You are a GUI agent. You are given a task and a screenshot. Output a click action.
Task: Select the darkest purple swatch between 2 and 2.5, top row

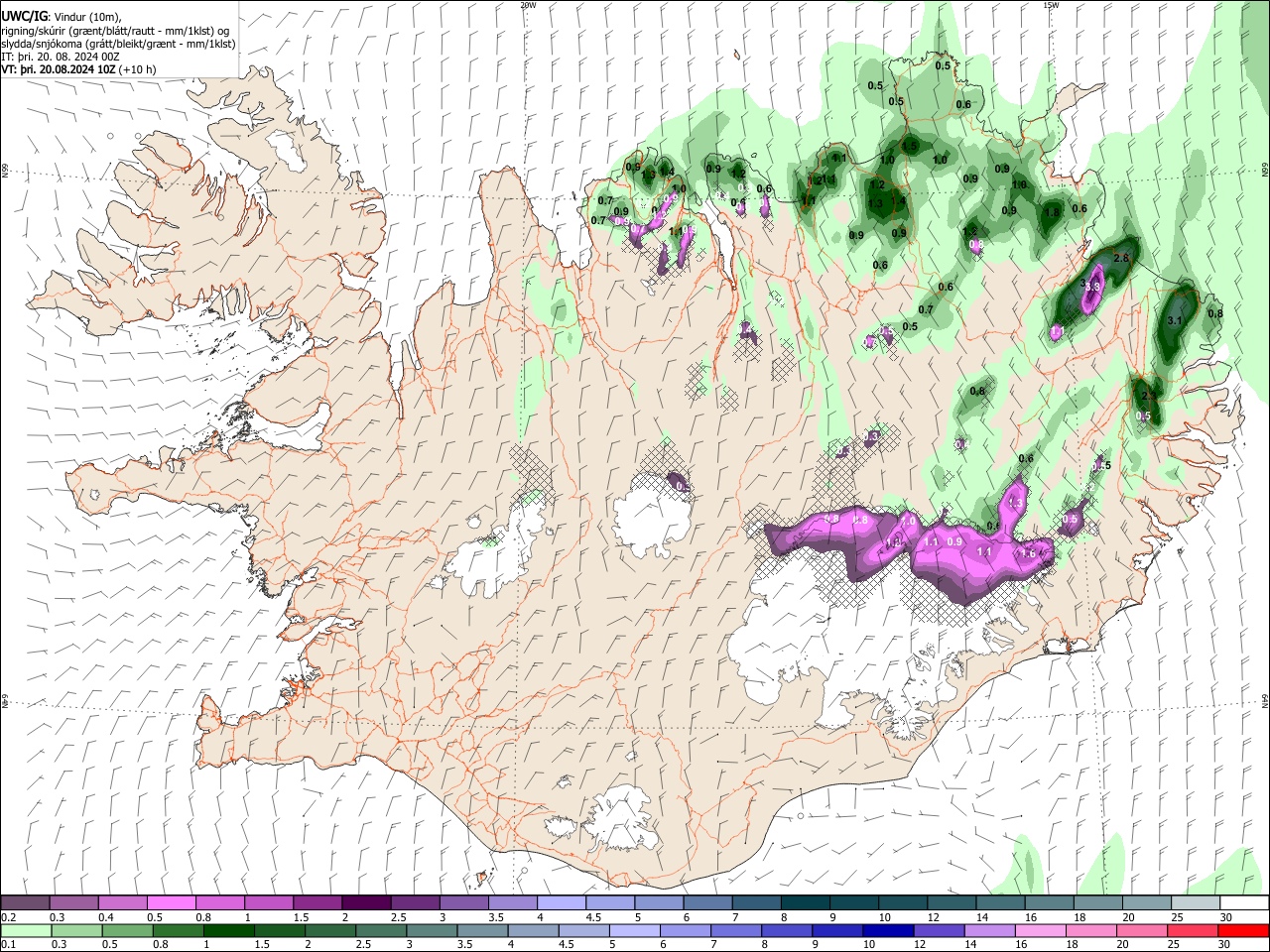[x=367, y=902]
